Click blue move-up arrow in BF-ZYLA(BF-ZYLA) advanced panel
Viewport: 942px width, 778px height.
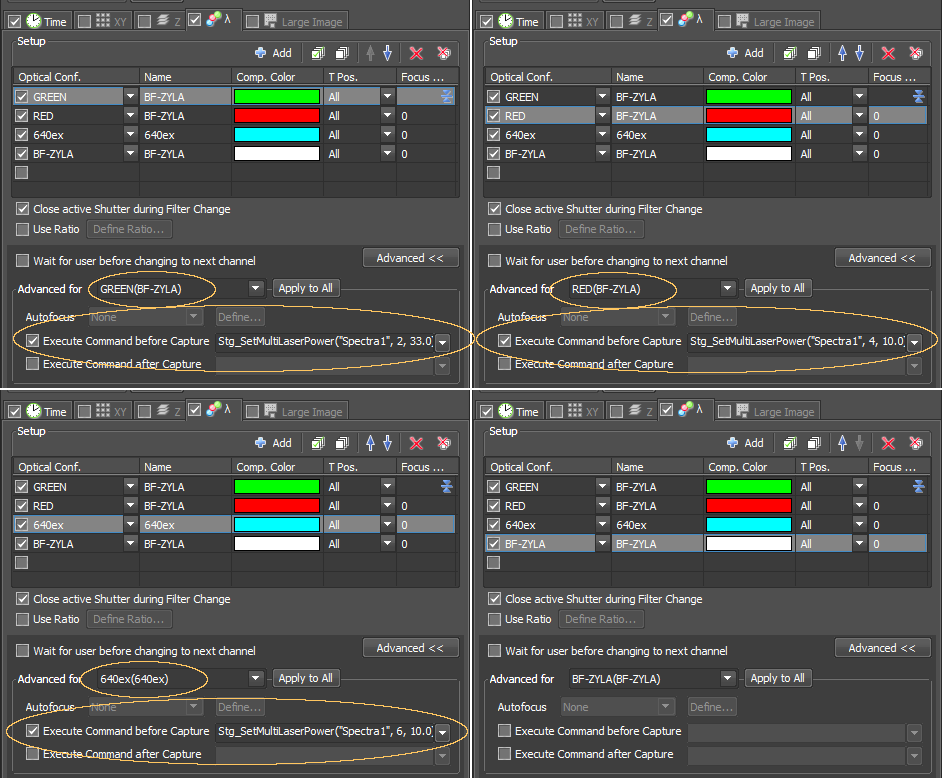(x=841, y=443)
